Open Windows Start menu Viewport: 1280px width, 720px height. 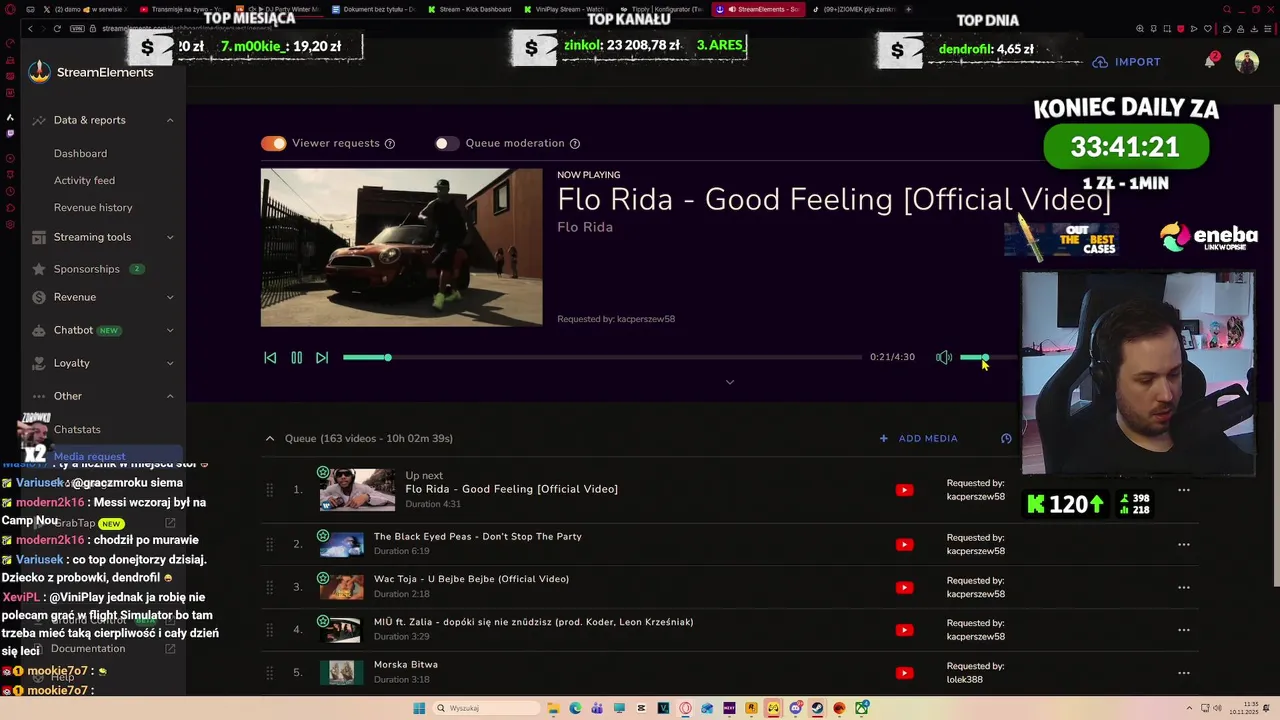click(x=419, y=708)
